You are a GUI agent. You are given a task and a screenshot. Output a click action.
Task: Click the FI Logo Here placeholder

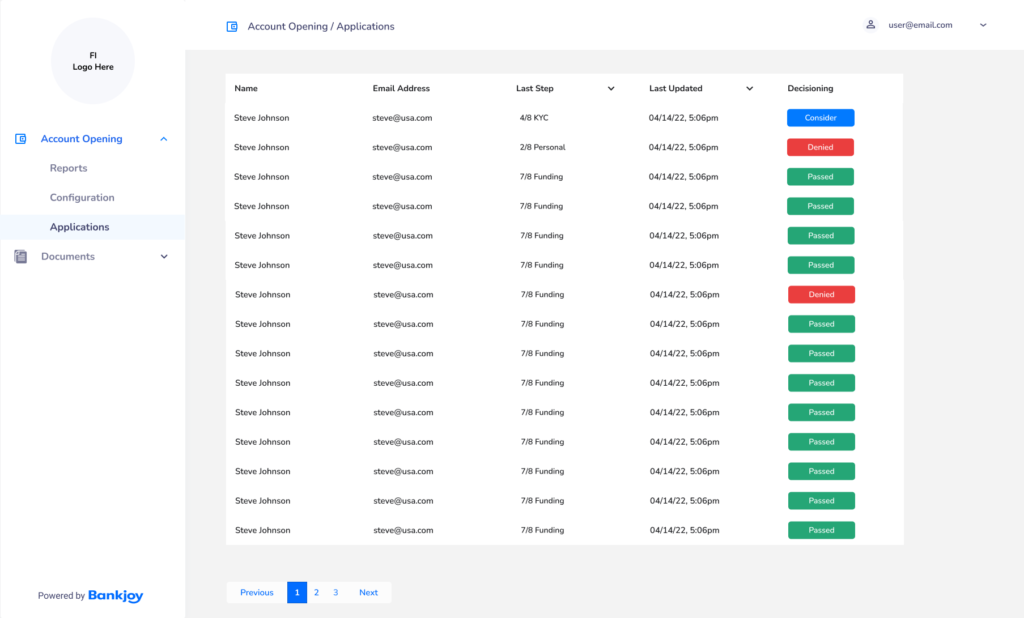[x=93, y=61]
